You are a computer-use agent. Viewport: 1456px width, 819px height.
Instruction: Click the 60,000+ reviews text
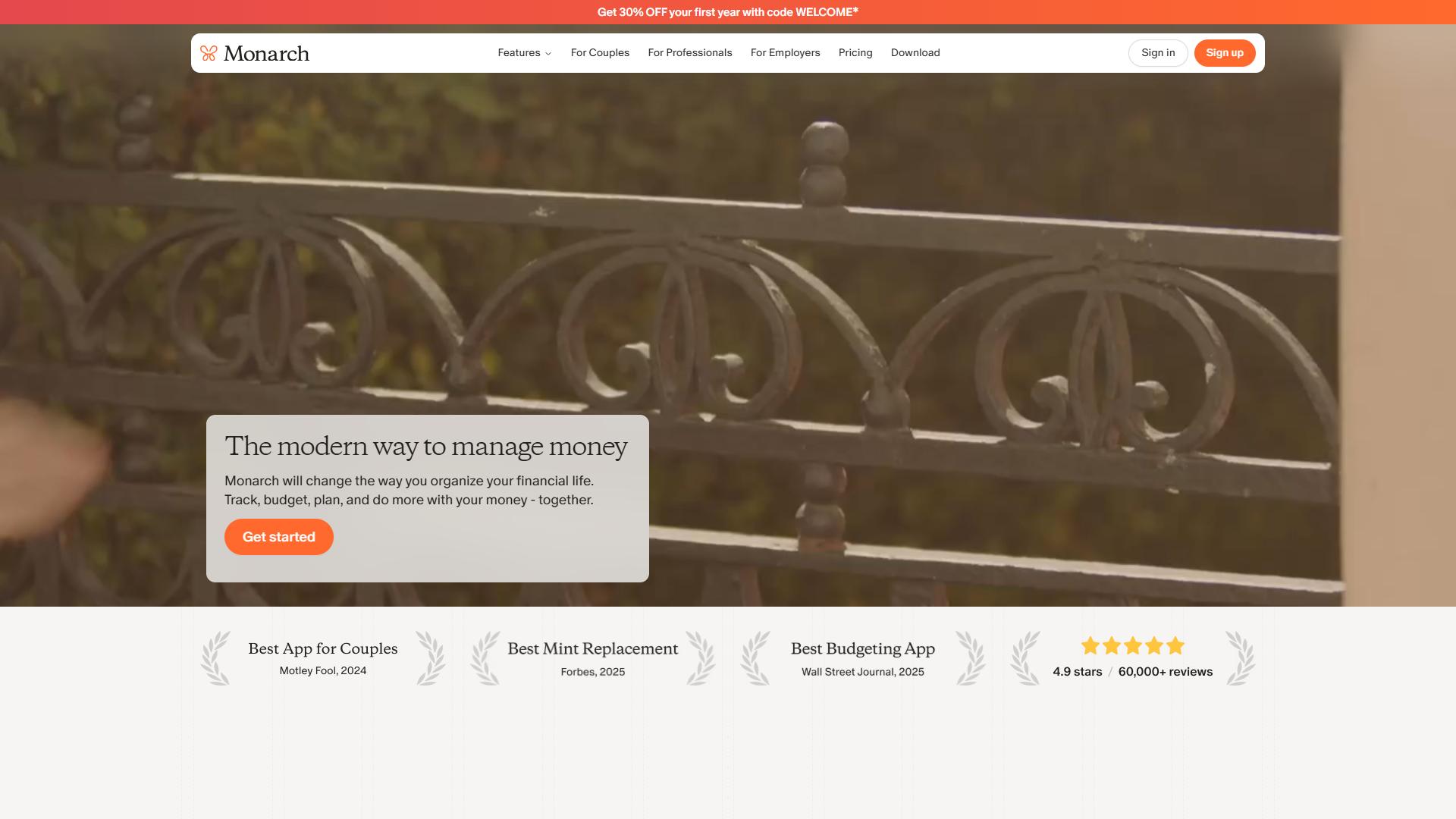tap(1166, 672)
